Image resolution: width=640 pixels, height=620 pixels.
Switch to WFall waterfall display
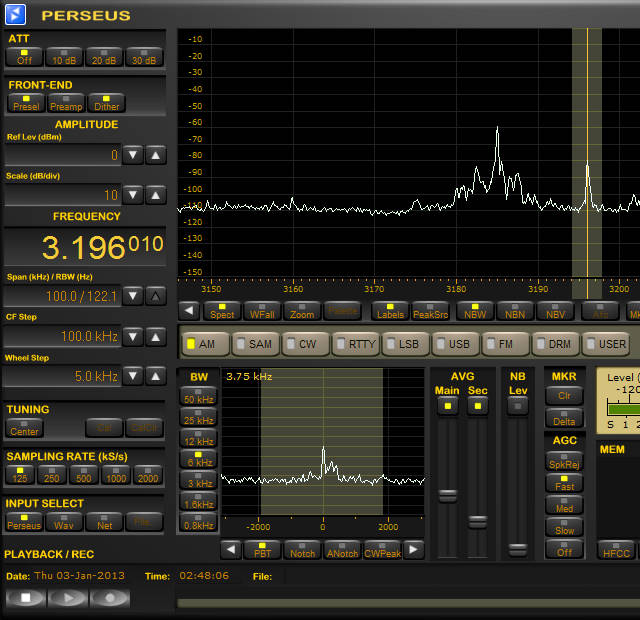(x=262, y=311)
